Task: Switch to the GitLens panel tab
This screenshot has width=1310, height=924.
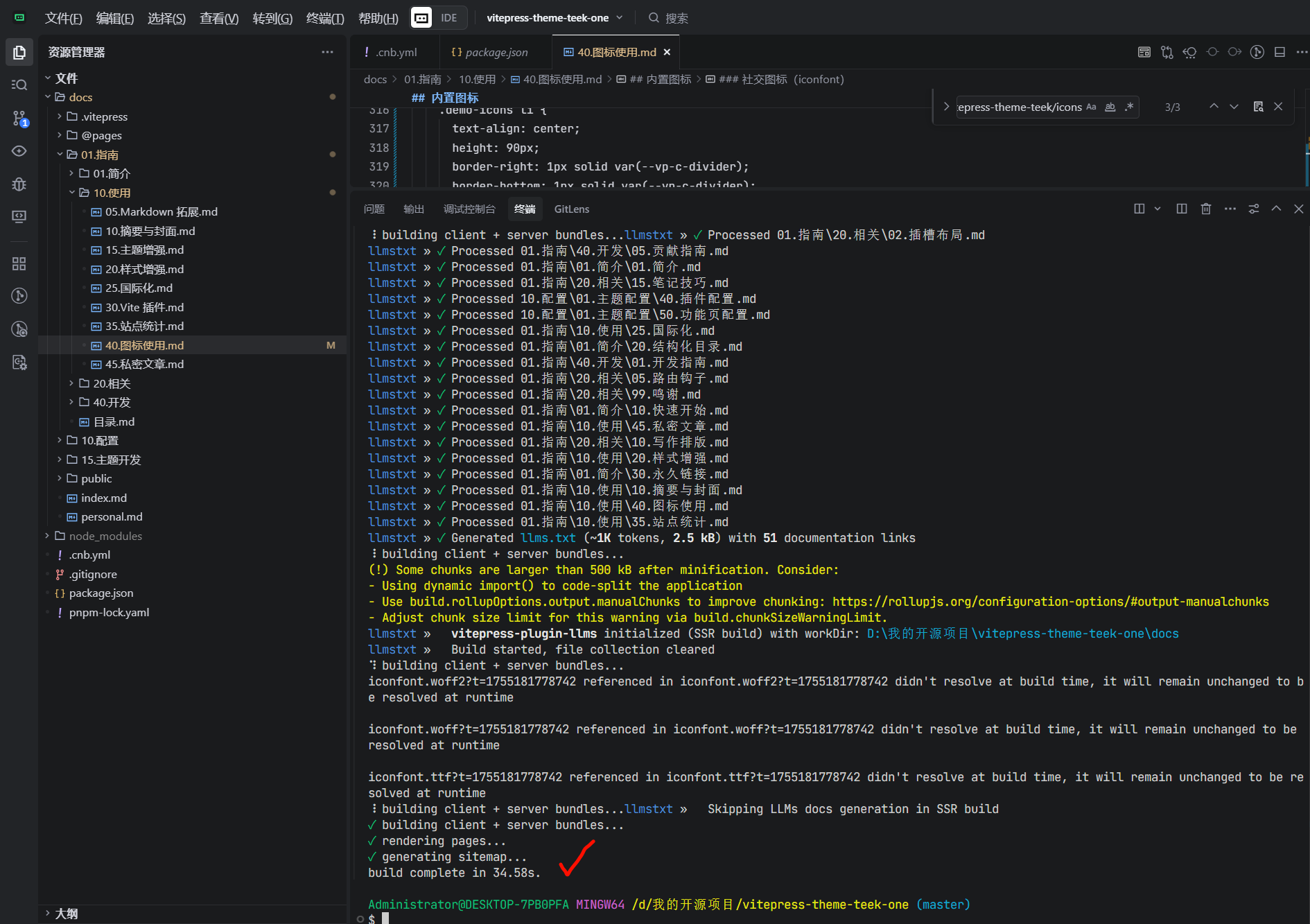Action: pyautogui.click(x=571, y=209)
